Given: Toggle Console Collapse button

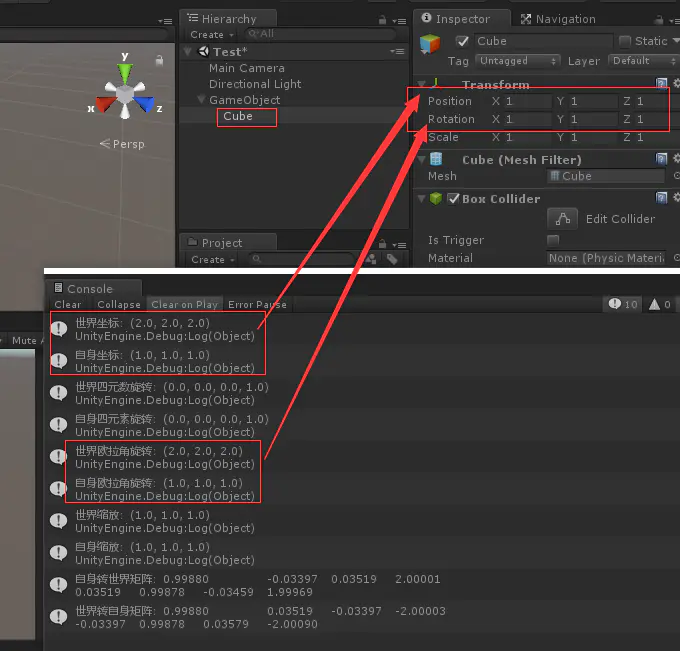Looking at the screenshot, I should 118,304.
